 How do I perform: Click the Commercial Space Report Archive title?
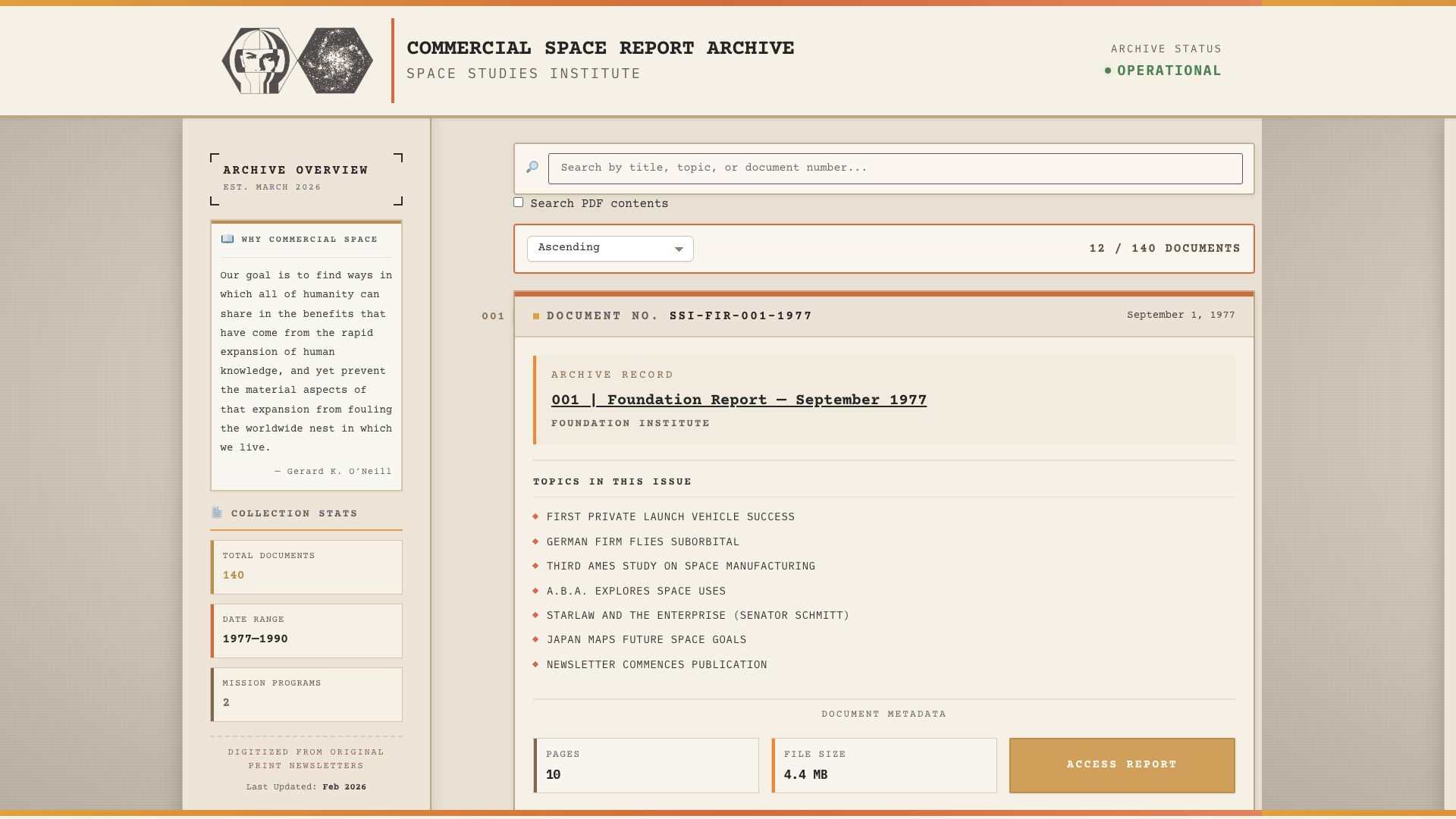(601, 49)
